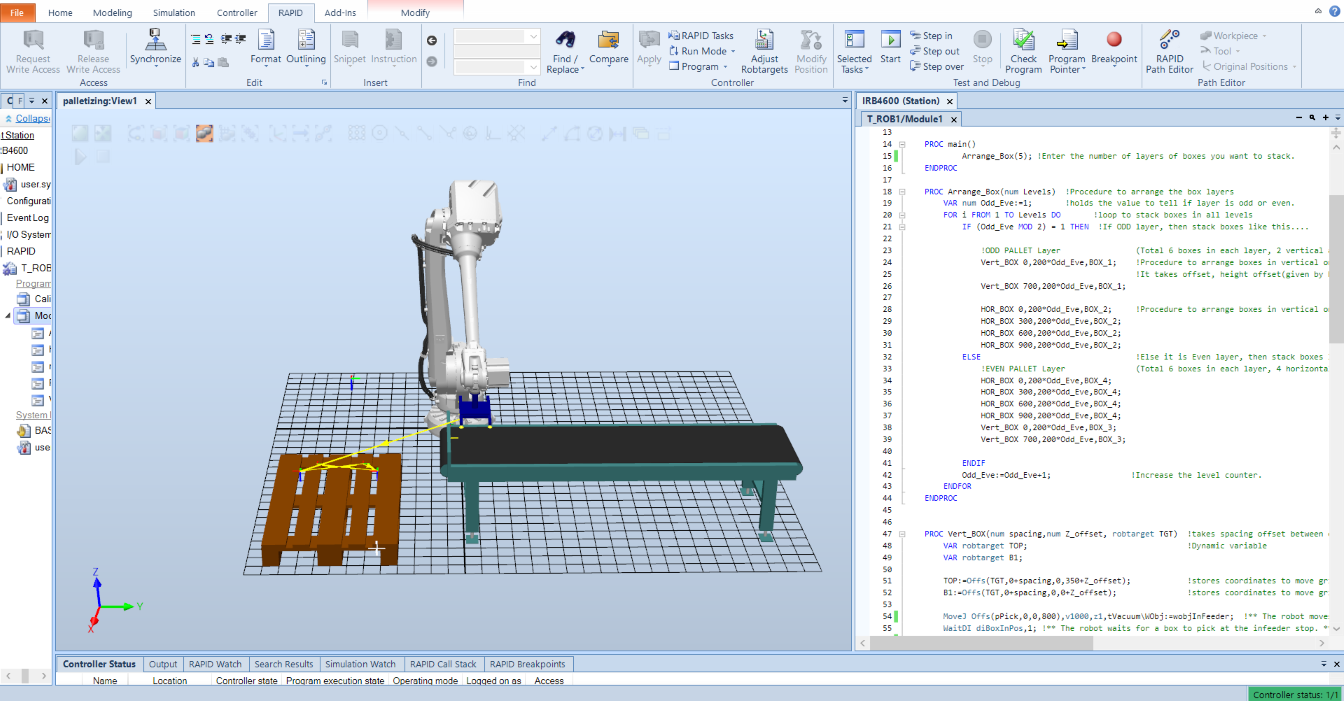This screenshot has width=1344, height=701.
Task: Run Check Program
Action: click(1023, 51)
